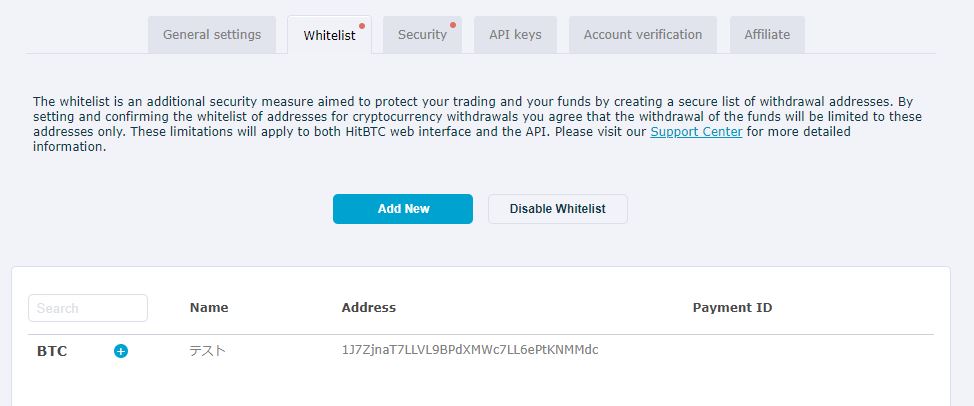974x406 pixels.
Task: Select the BTC currency row label
Action: click(52, 351)
